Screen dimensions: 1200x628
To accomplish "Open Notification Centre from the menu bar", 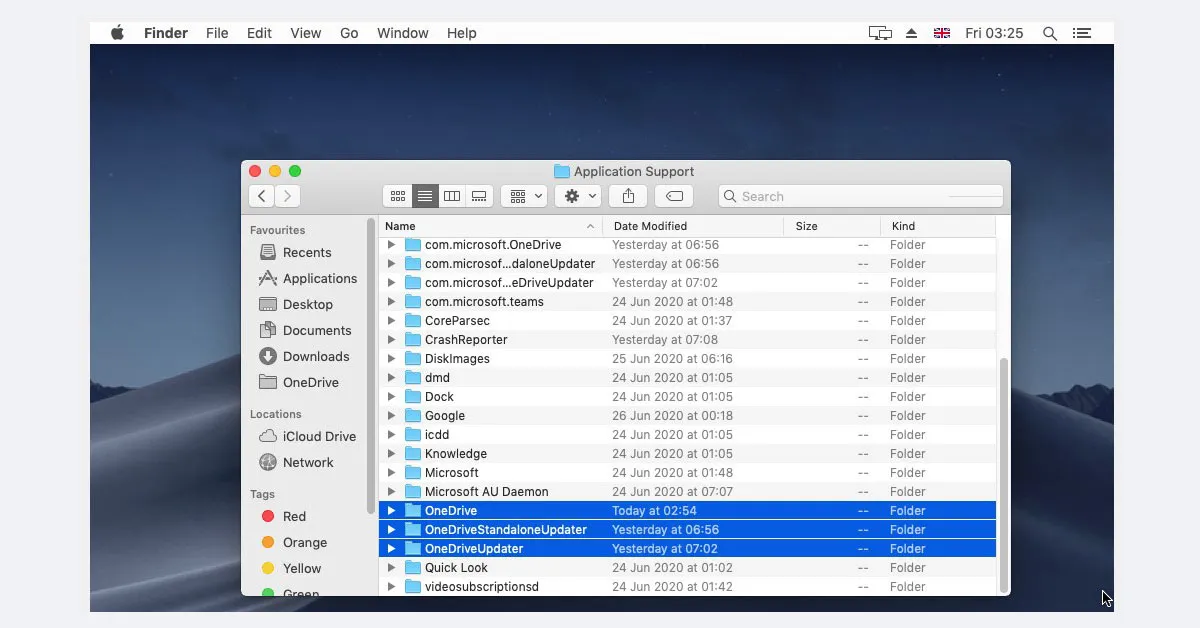I will click(1081, 33).
